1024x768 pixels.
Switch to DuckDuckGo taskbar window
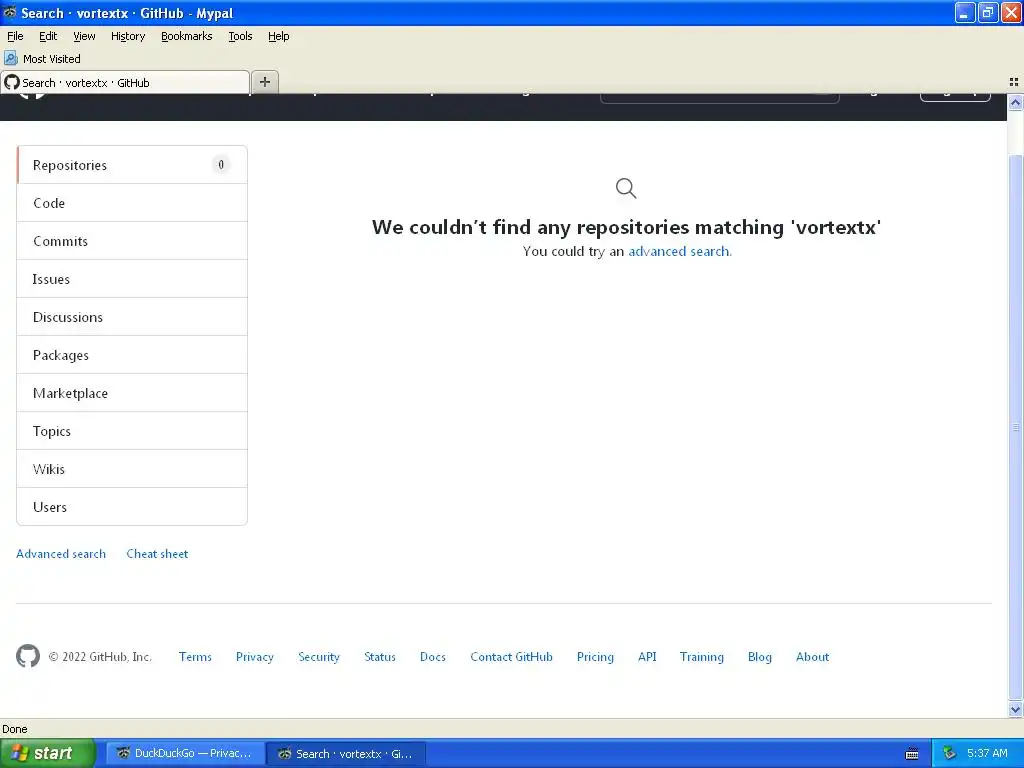click(185, 754)
